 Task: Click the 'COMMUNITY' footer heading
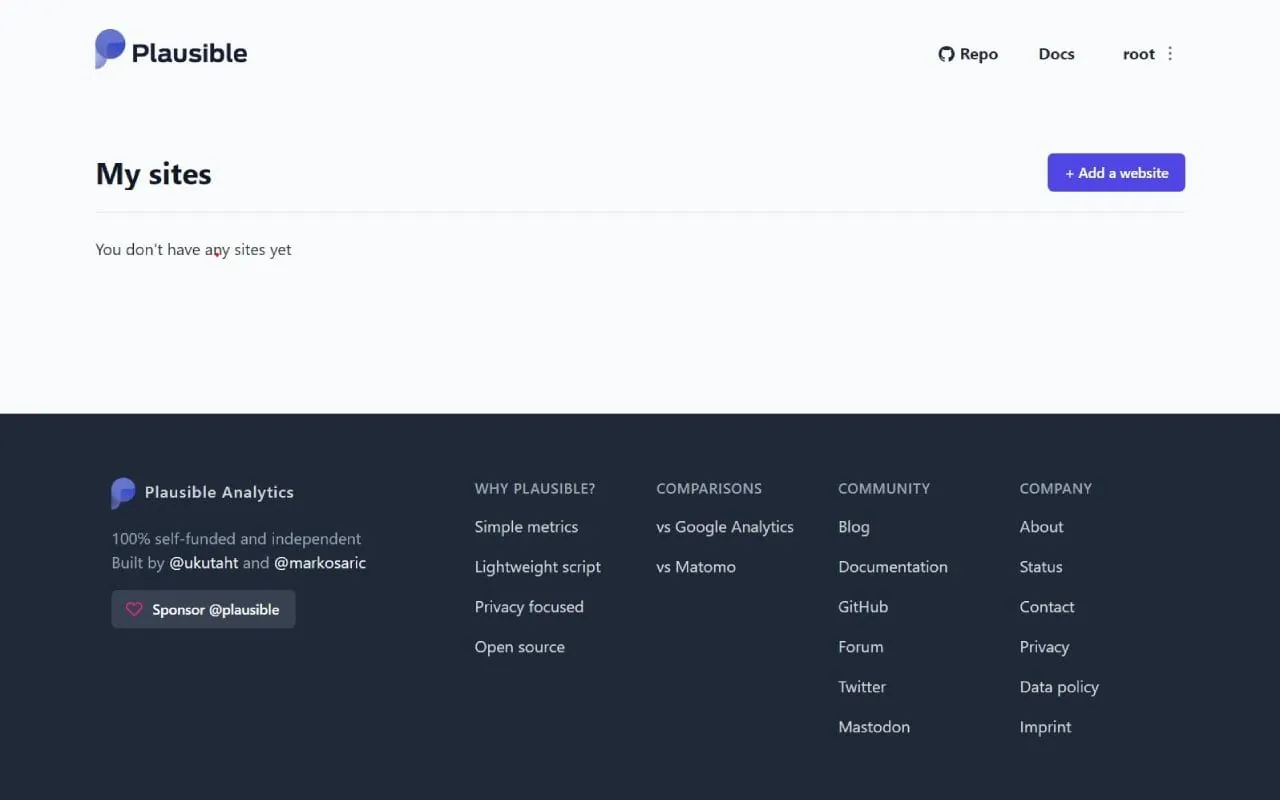pyautogui.click(x=884, y=489)
